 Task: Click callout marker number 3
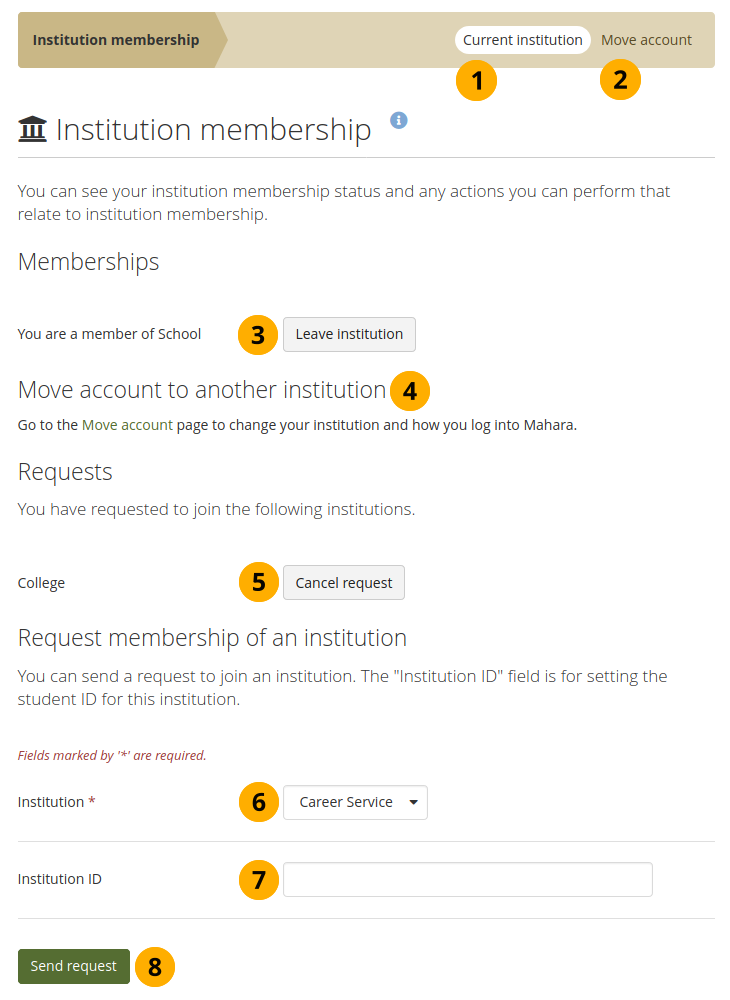coord(258,335)
